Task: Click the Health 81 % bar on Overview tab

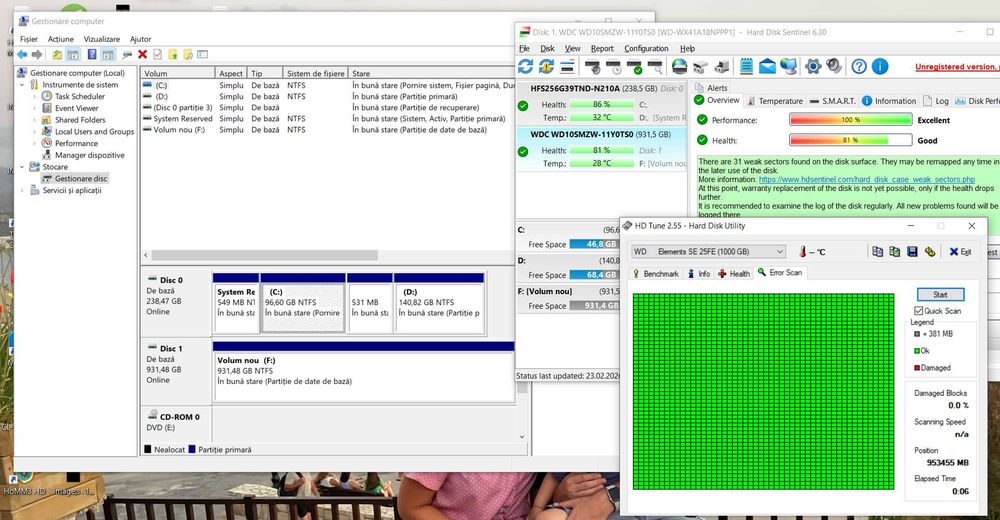Action: pos(851,140)
